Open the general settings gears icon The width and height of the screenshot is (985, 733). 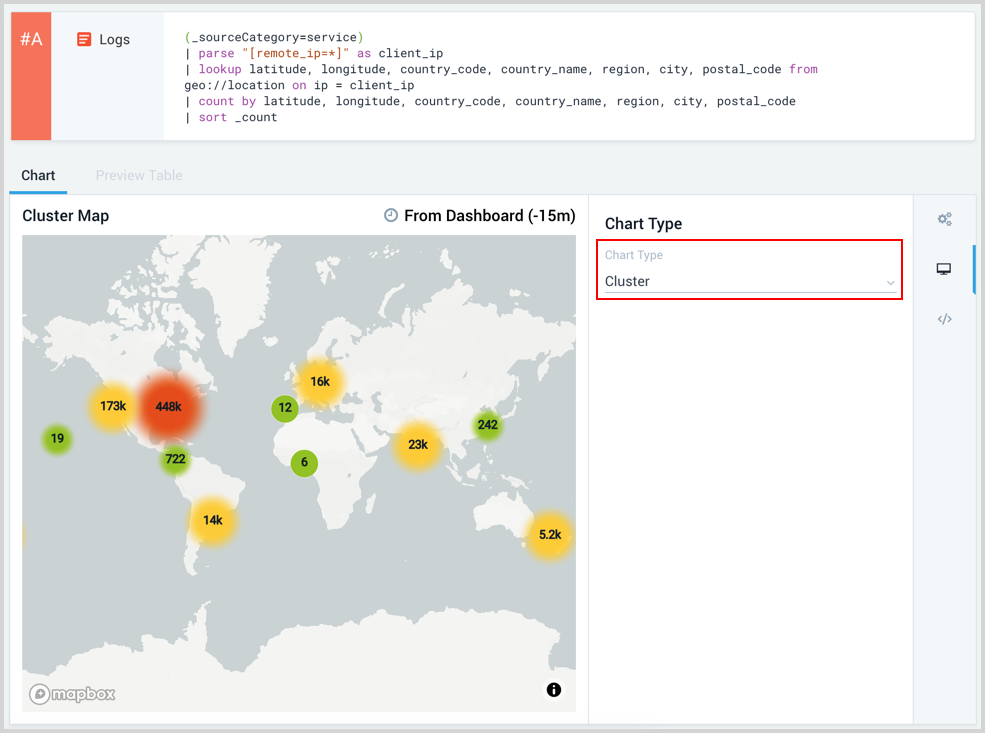point(944,219)
